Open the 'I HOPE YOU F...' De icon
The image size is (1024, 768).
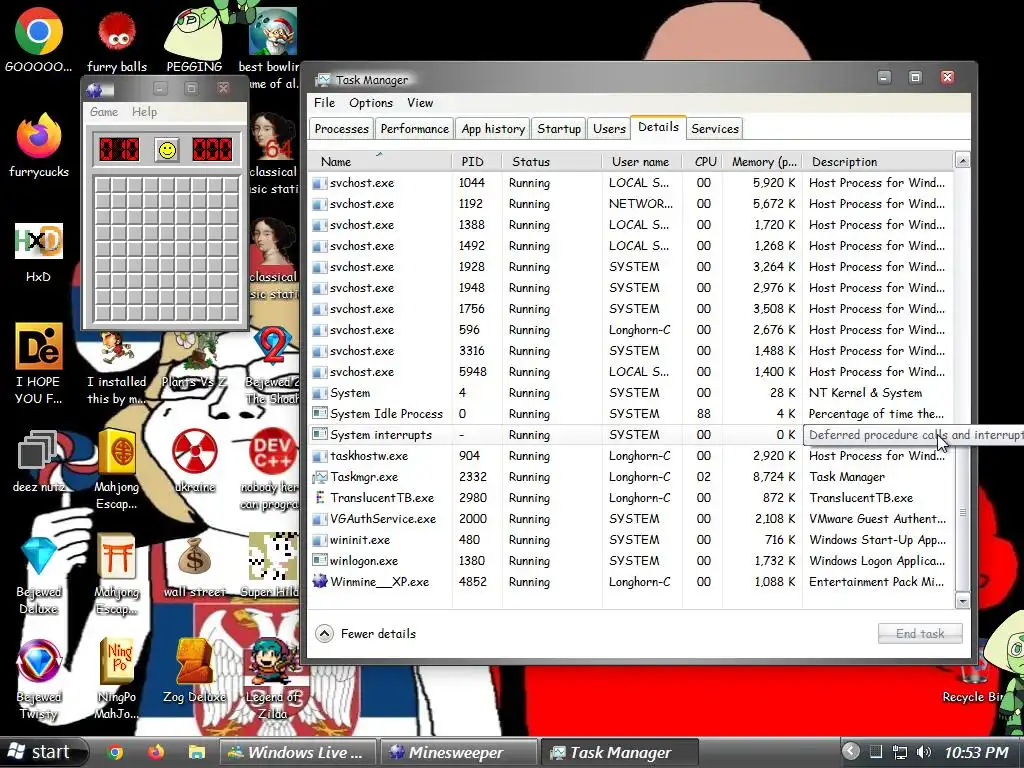click(x=39, y=362)
